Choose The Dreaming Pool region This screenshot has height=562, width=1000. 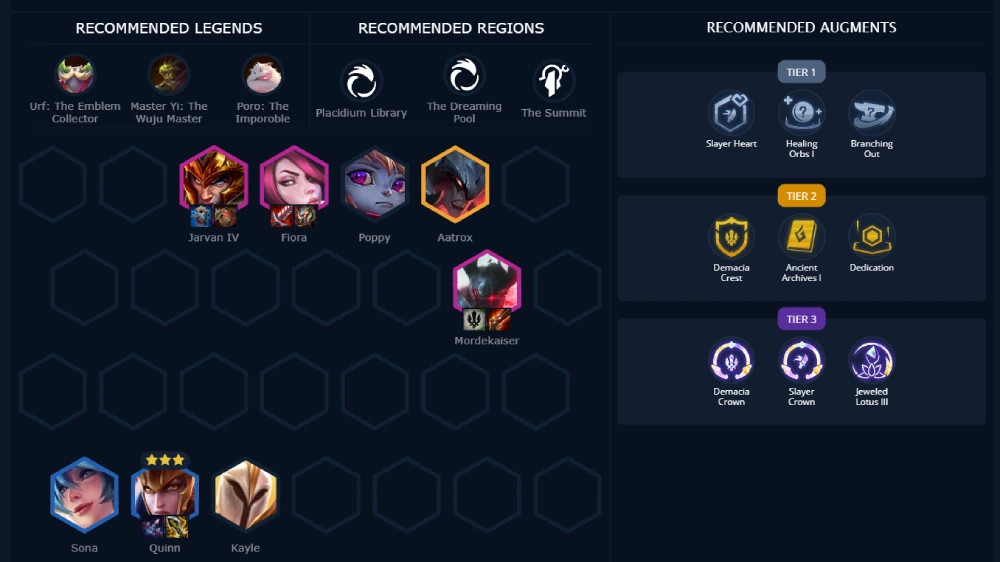point(464,77)
